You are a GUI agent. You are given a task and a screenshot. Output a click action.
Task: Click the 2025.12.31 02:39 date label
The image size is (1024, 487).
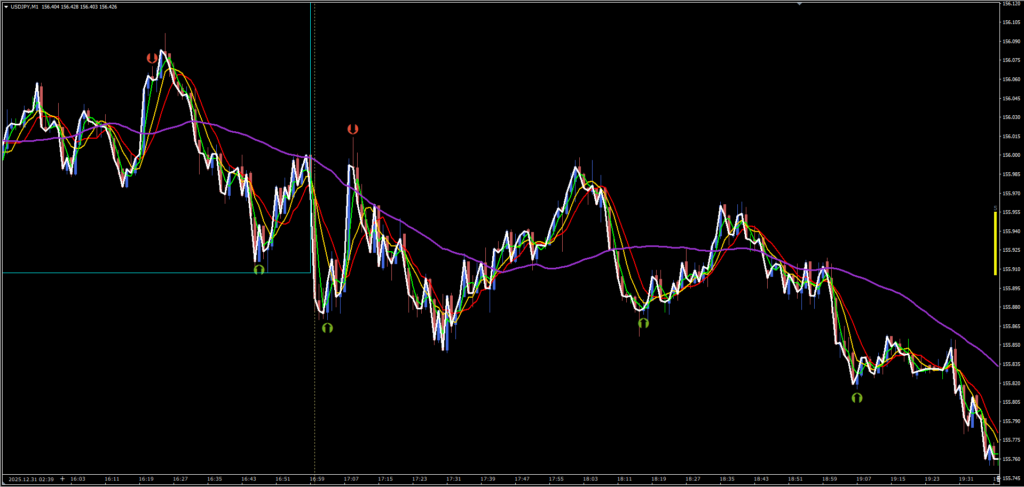[x=30, y=479]
